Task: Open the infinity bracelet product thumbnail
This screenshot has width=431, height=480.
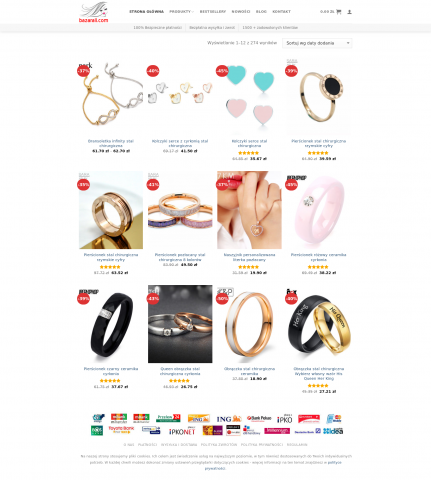Action: coord(111,96)
